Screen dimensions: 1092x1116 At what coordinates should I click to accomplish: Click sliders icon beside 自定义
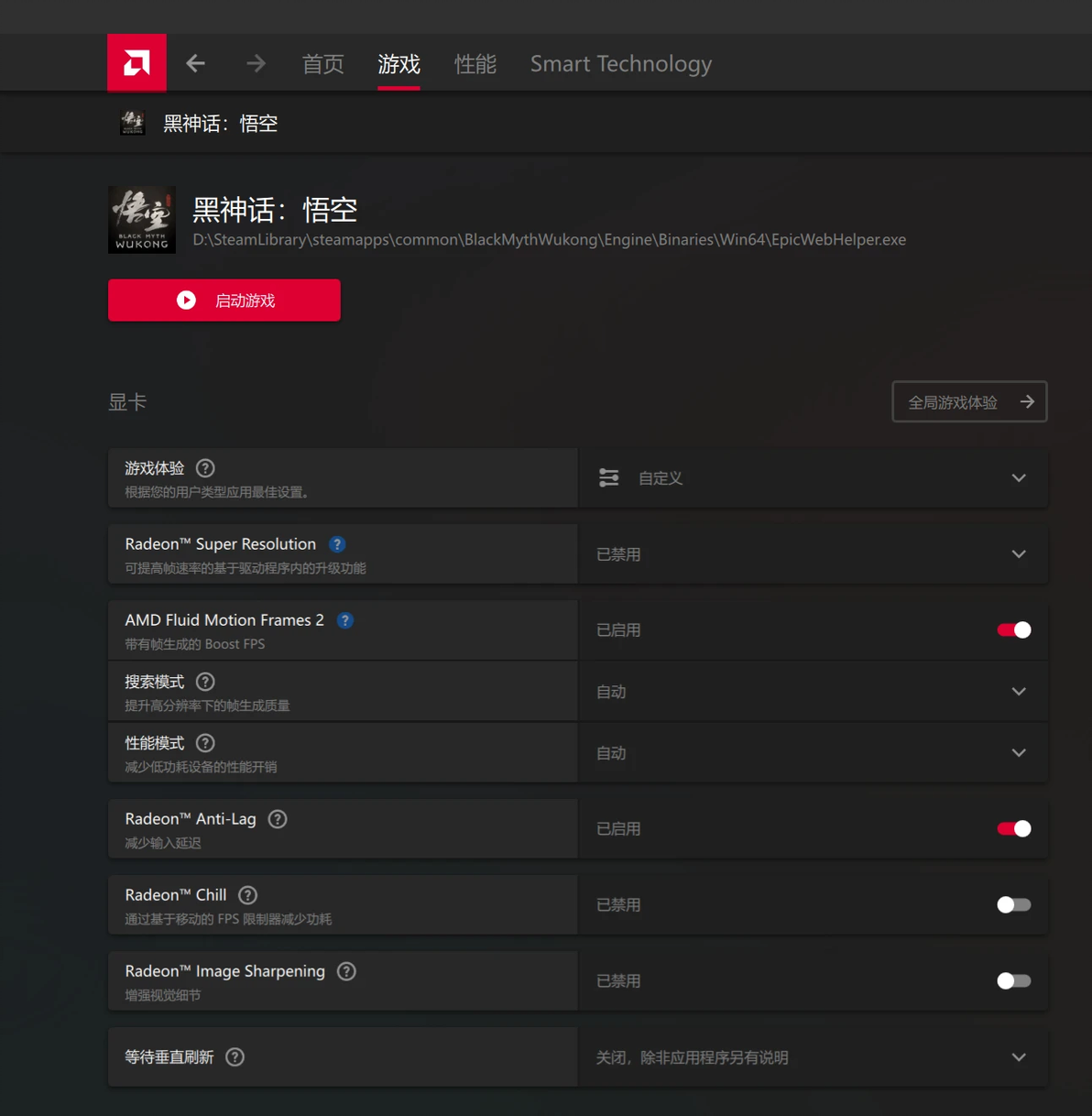coord(609,478)
